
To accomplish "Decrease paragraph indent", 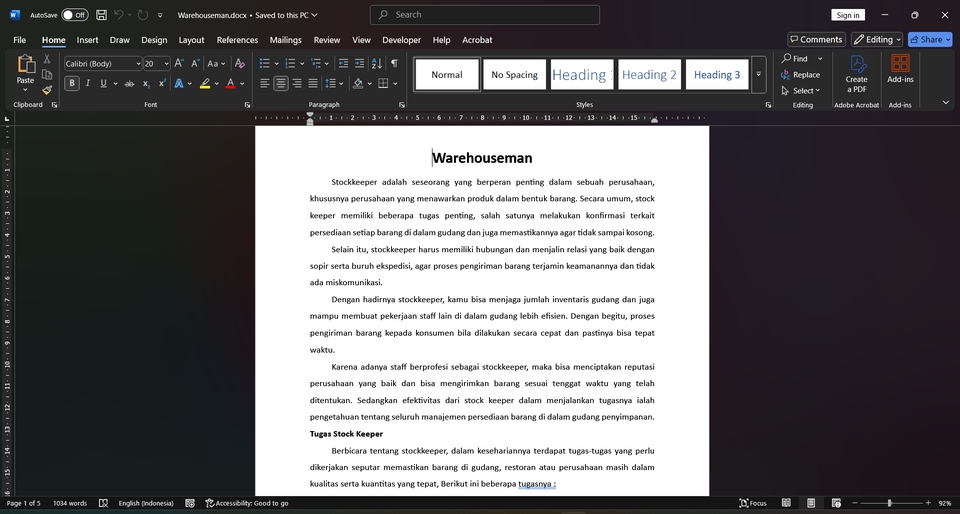I will point(343,63).
